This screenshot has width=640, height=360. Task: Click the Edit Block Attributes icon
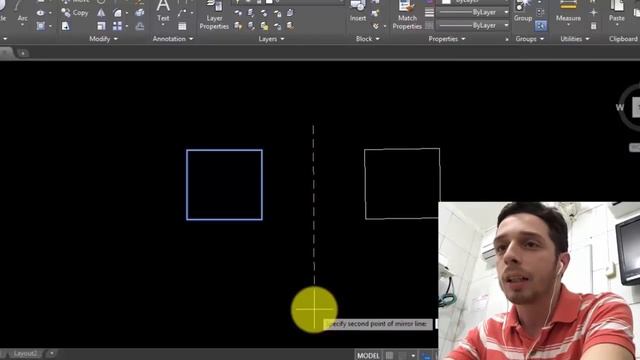click(376, 27)
